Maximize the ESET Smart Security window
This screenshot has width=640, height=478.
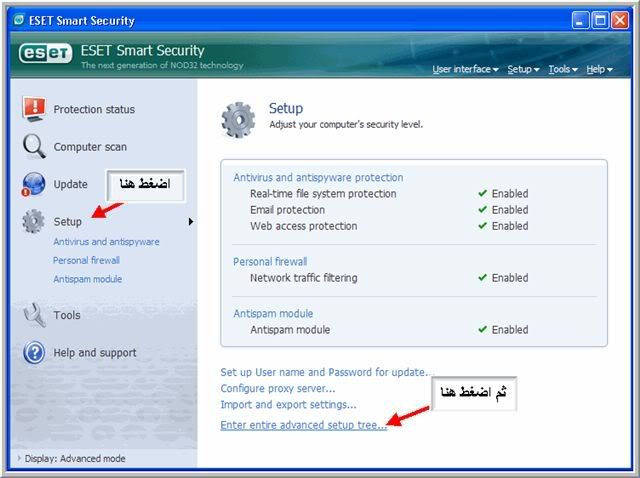[600, 20]
